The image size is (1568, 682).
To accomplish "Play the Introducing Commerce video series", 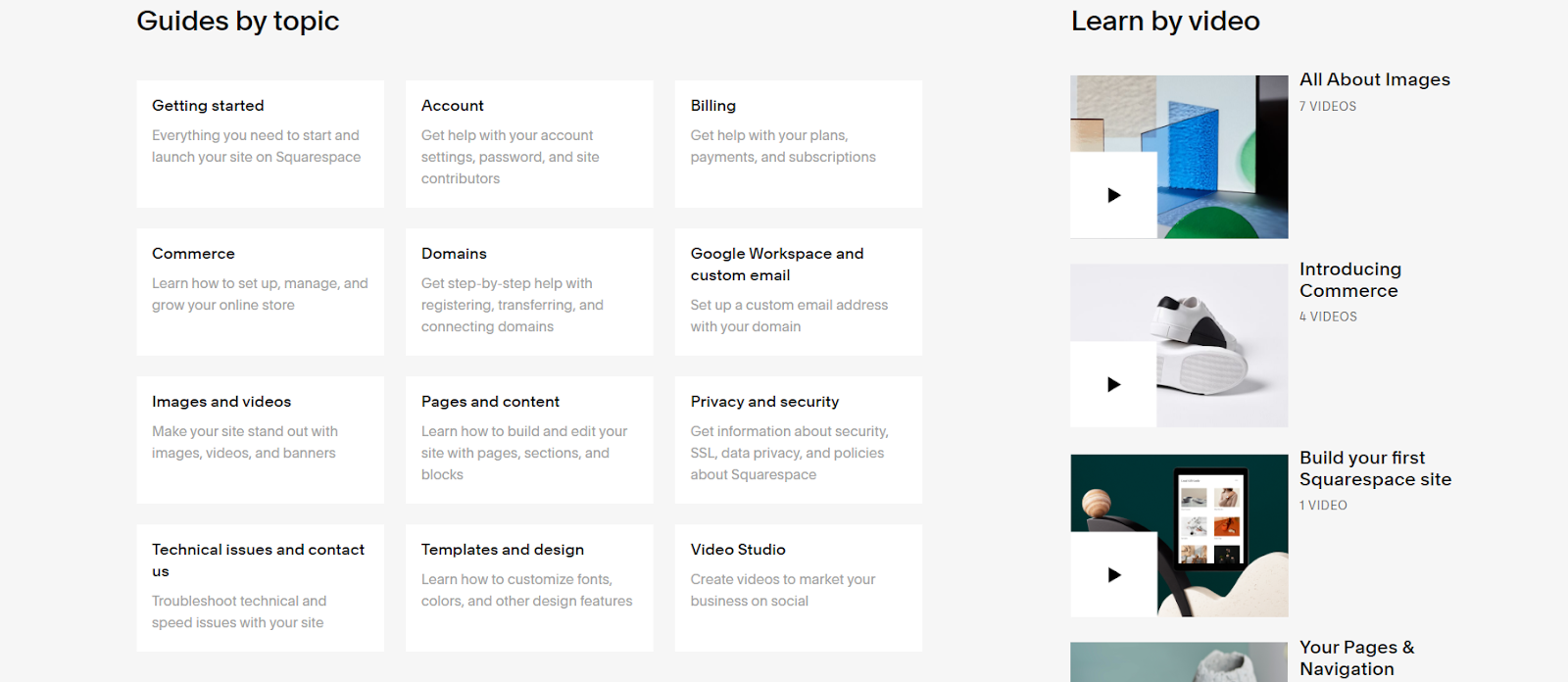I will coord(1113,384).
